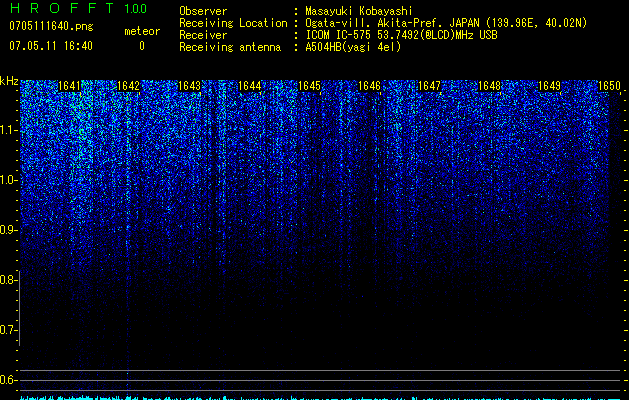This screenshot has height=400, width=629.
Task: Click the 1641 time marker
Action: (69, 86)
